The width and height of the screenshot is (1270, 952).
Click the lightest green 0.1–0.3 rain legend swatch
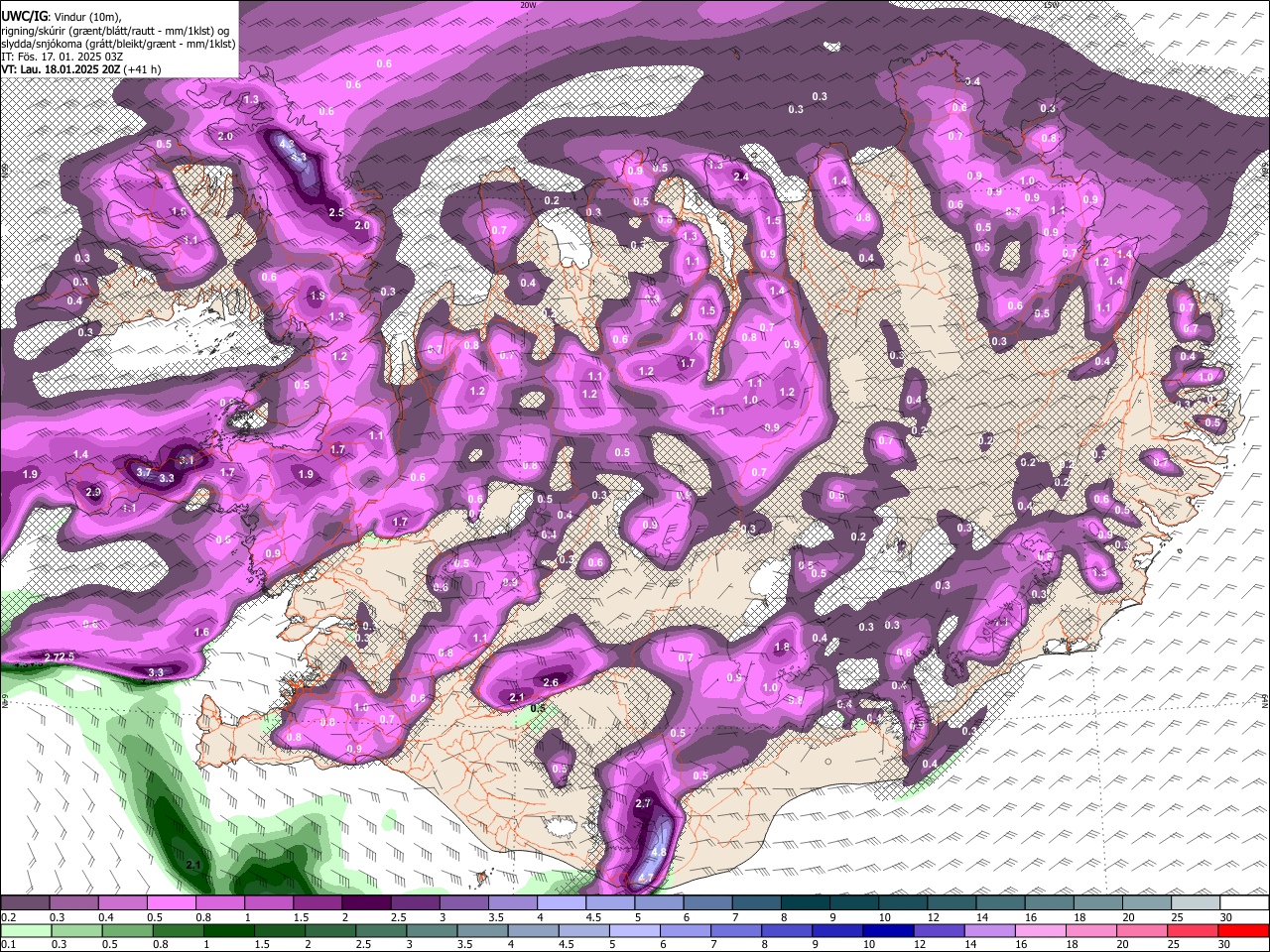click(x=26, y=930)
